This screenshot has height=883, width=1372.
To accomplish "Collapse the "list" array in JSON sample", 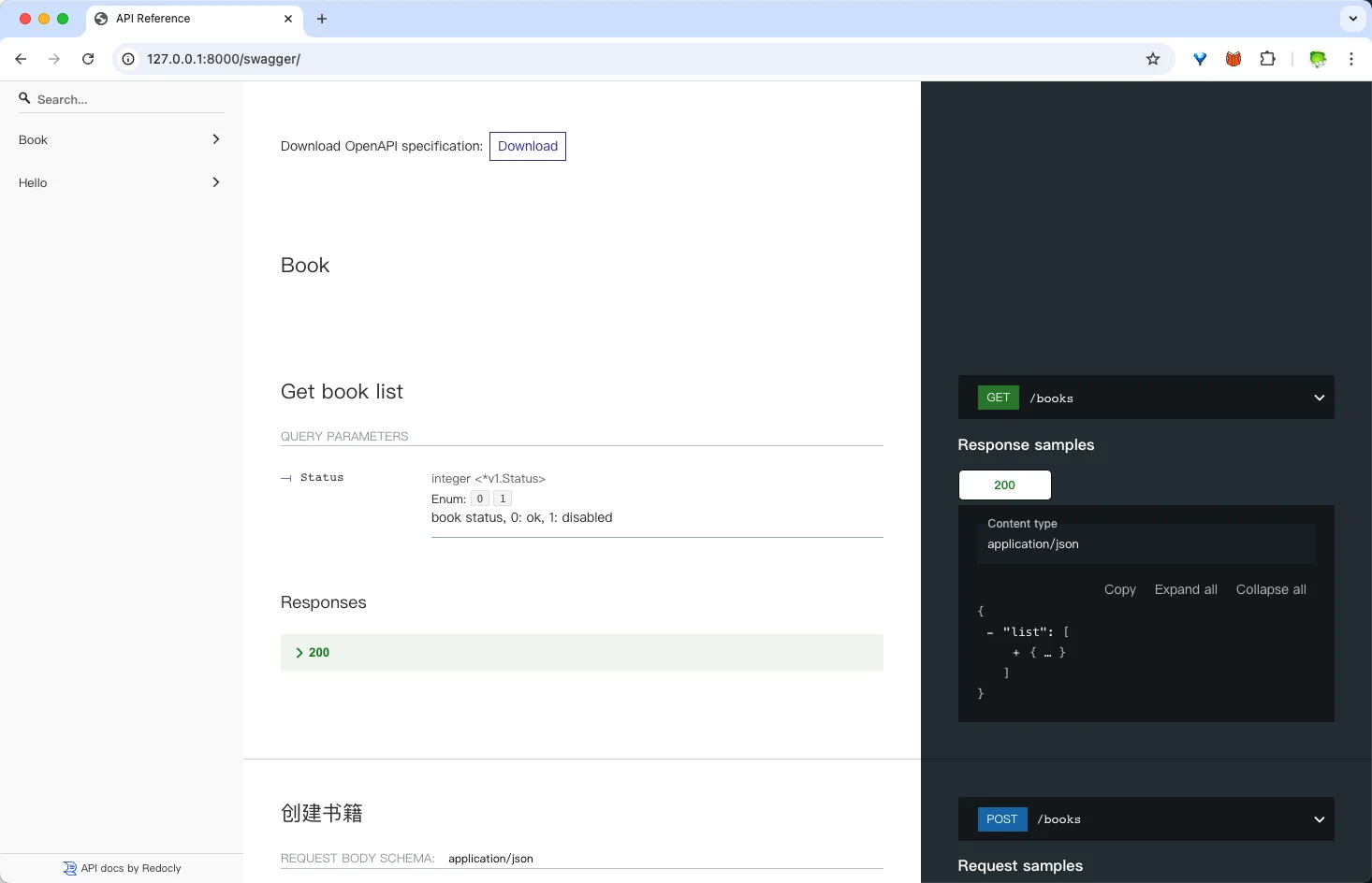I will pyautogui.click(x=989, y=632).
